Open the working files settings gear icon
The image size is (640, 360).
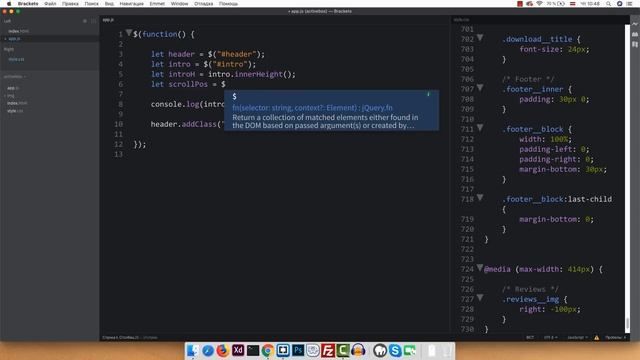pos(85,21)
